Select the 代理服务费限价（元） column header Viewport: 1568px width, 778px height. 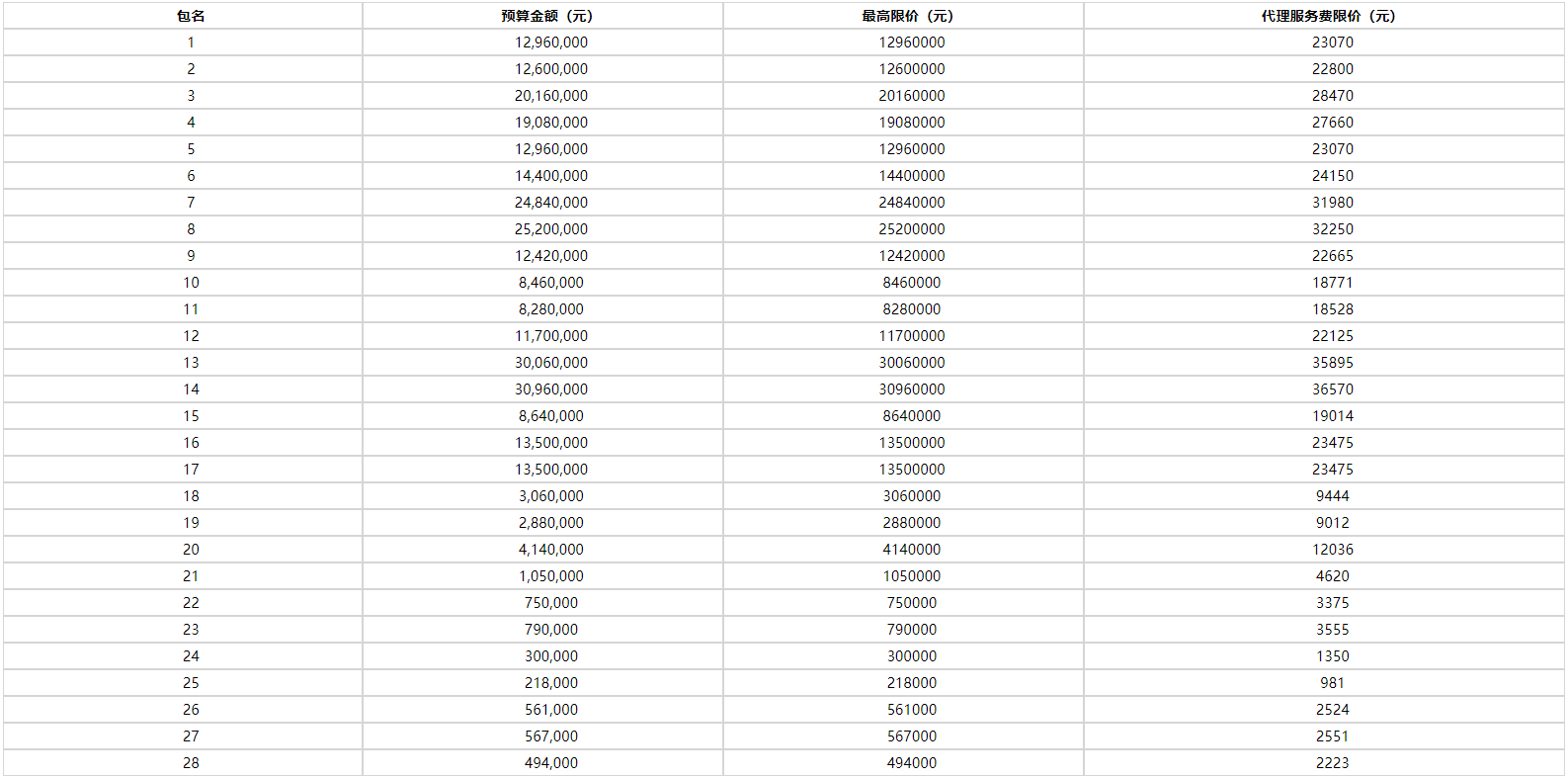click(1328, 16)
